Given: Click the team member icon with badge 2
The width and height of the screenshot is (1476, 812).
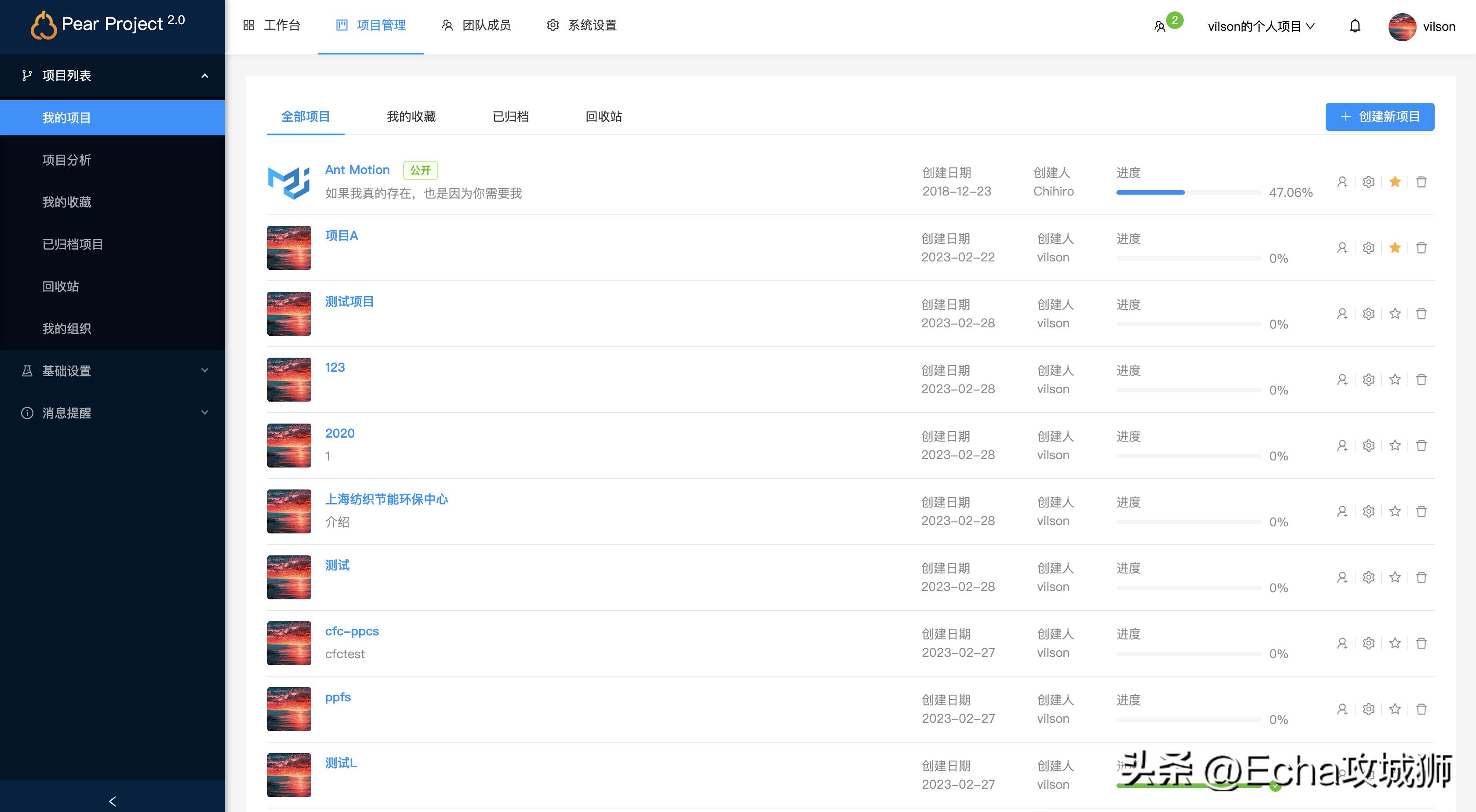Looking at the screenshot, I should pyautogui.click(x=1162, y=26).
